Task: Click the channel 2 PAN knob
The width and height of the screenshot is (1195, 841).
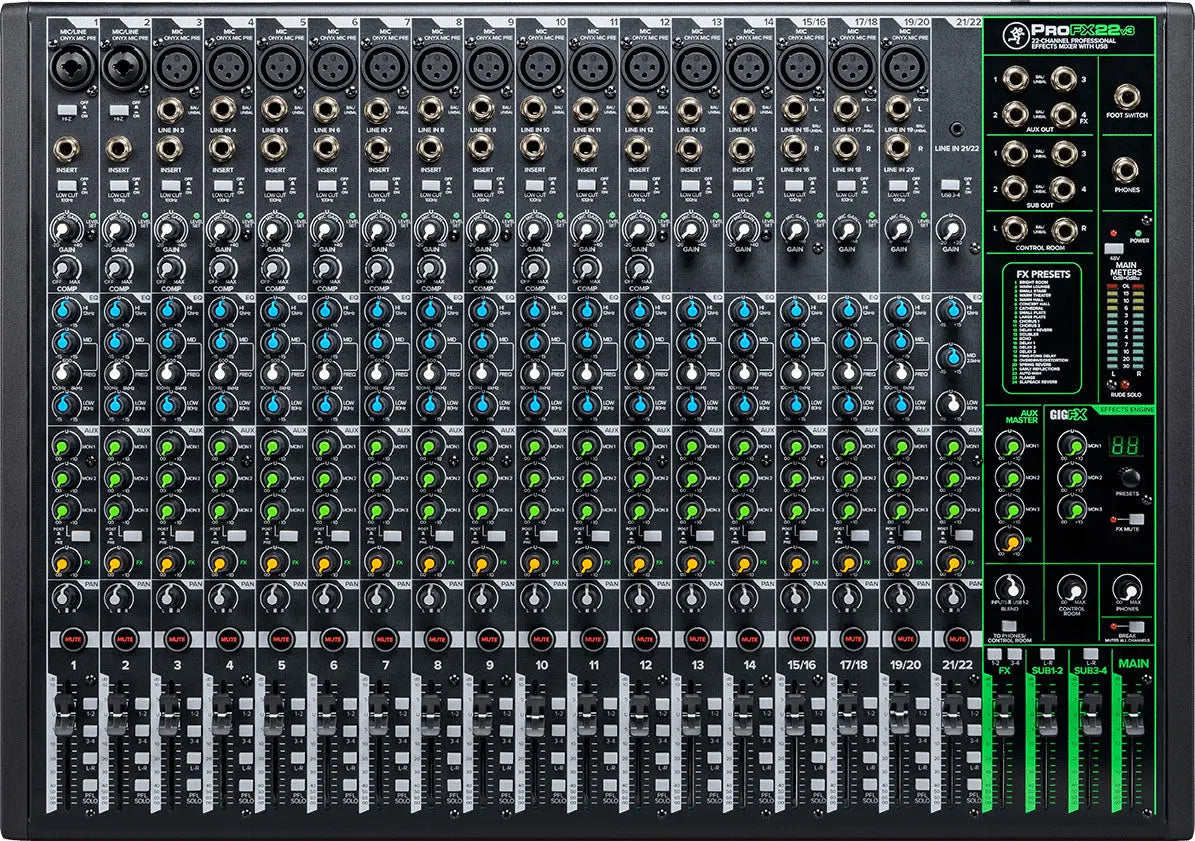Action: [x=118, y=598]
